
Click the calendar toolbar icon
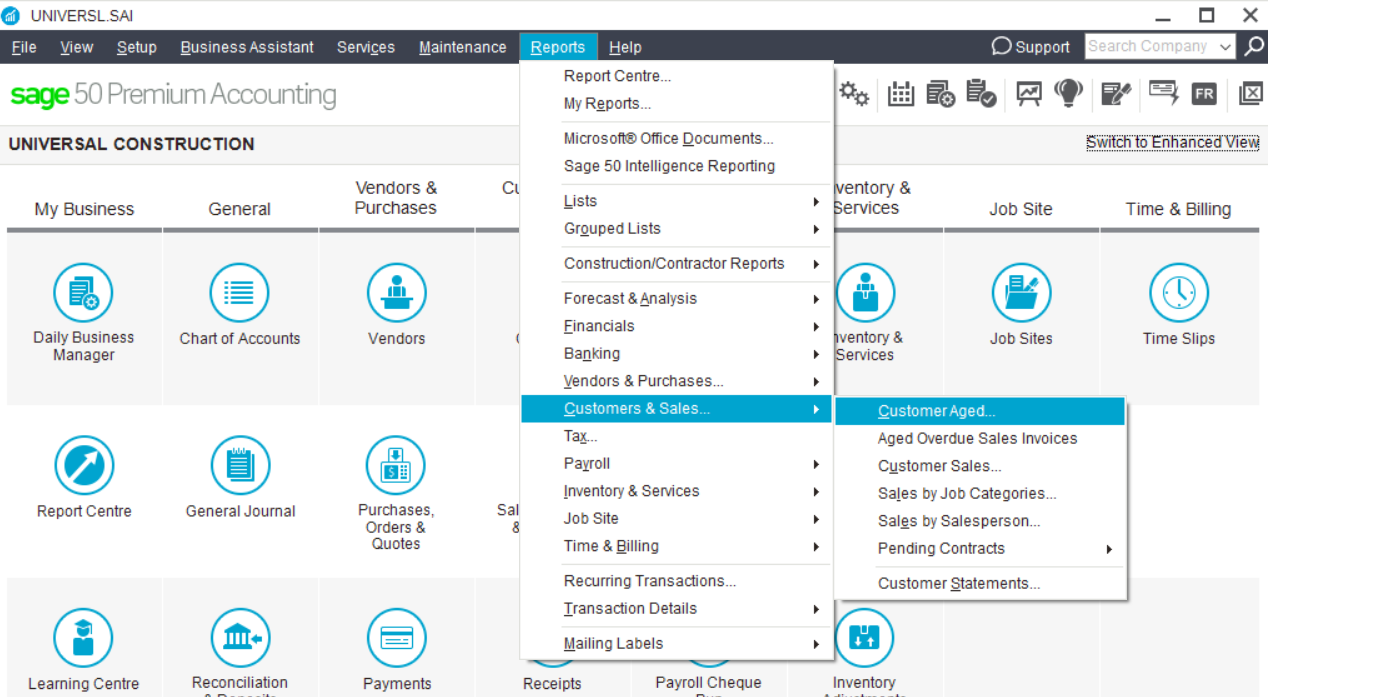pyautogui.click(x=901, y=94)
